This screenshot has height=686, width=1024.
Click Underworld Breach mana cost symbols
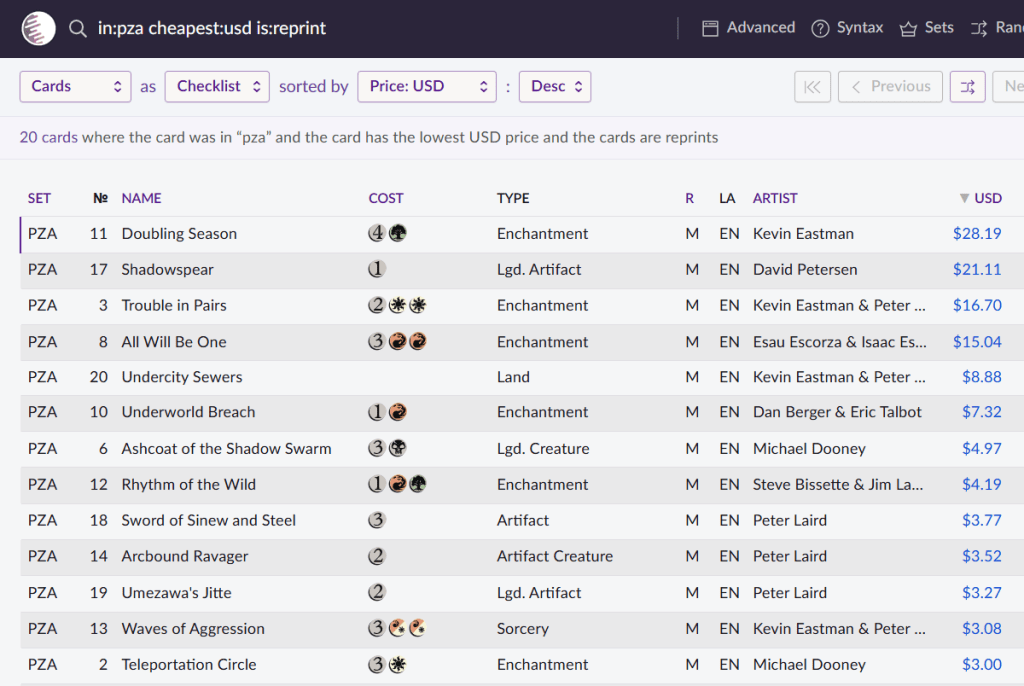(x=387, y=412)
